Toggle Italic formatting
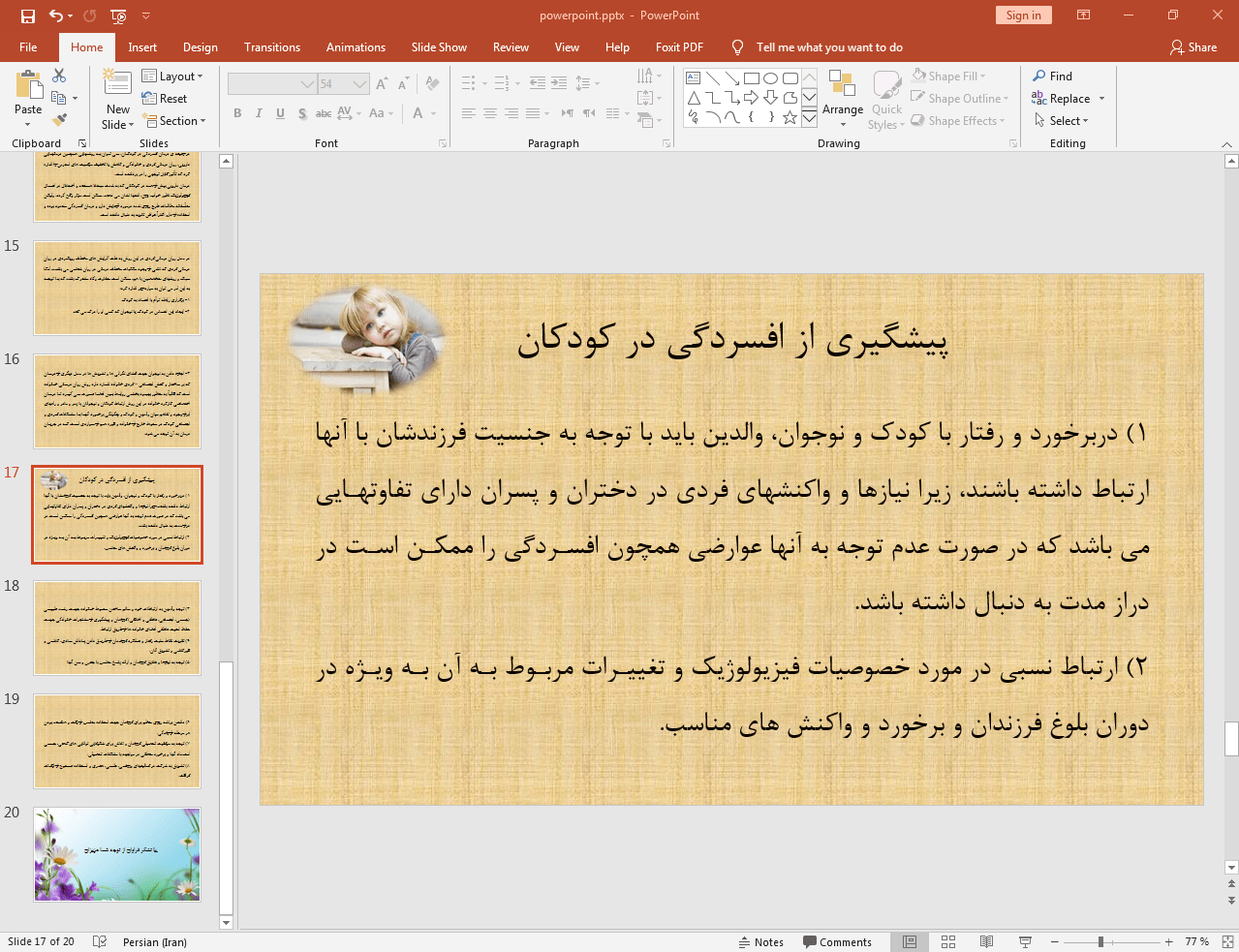 (x=259, y=113)
